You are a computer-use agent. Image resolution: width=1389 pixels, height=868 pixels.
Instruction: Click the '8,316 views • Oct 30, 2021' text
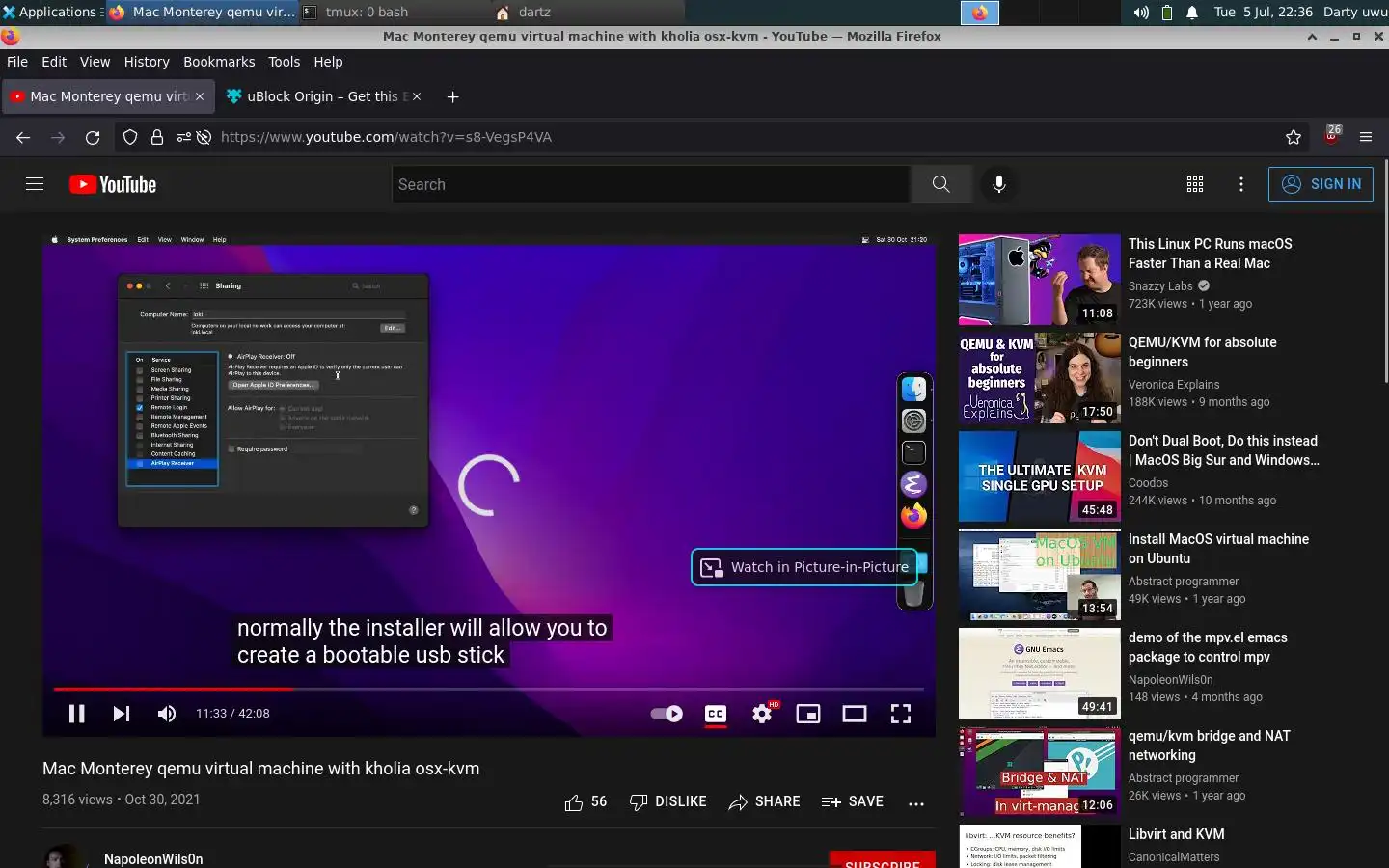(x=122, y=800)
